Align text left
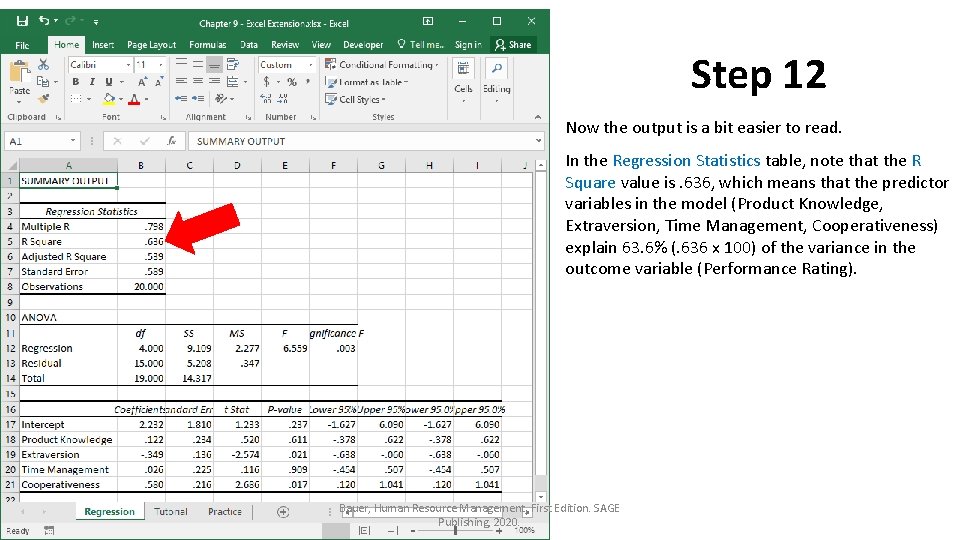Image resolution: width=960 pixels, height=540 pixels. (181, 81)
